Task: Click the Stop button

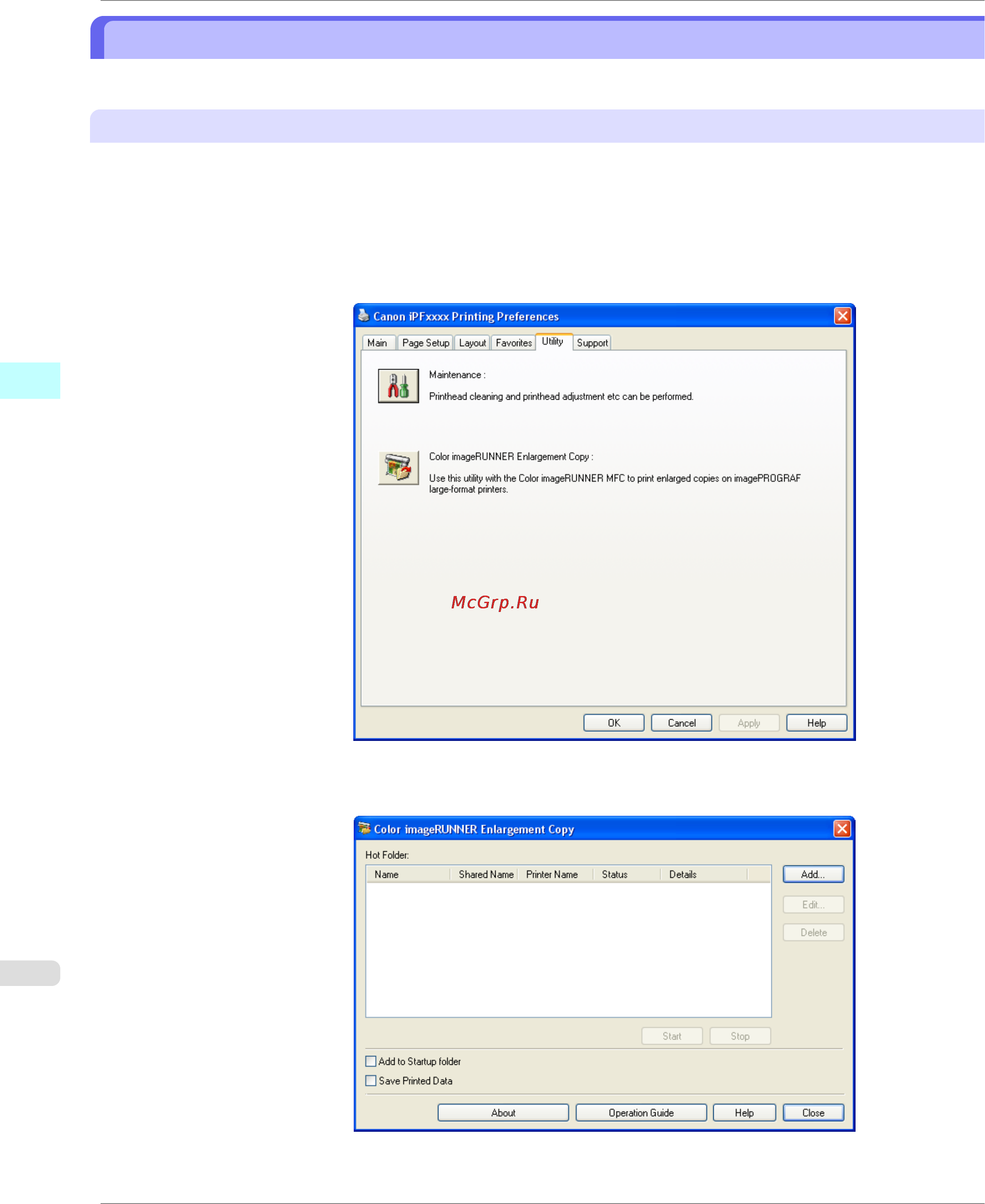Action: point(739,1036)
